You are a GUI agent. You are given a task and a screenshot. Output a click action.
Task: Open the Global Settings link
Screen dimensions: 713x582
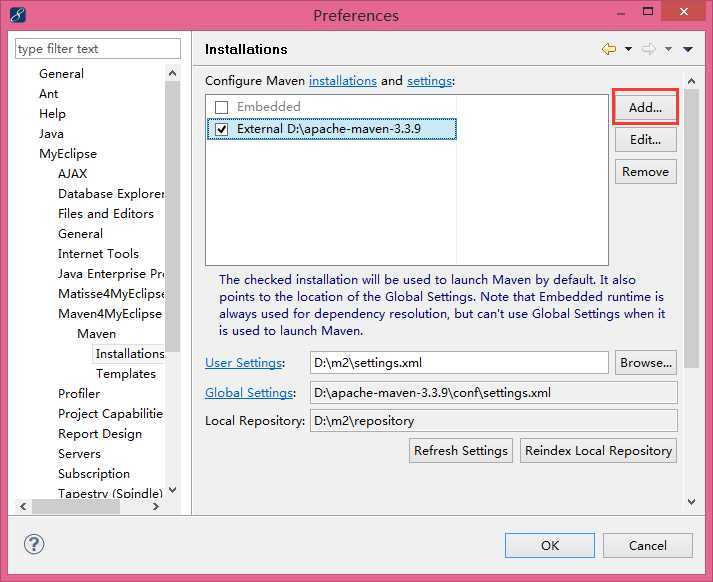point(249,392)
